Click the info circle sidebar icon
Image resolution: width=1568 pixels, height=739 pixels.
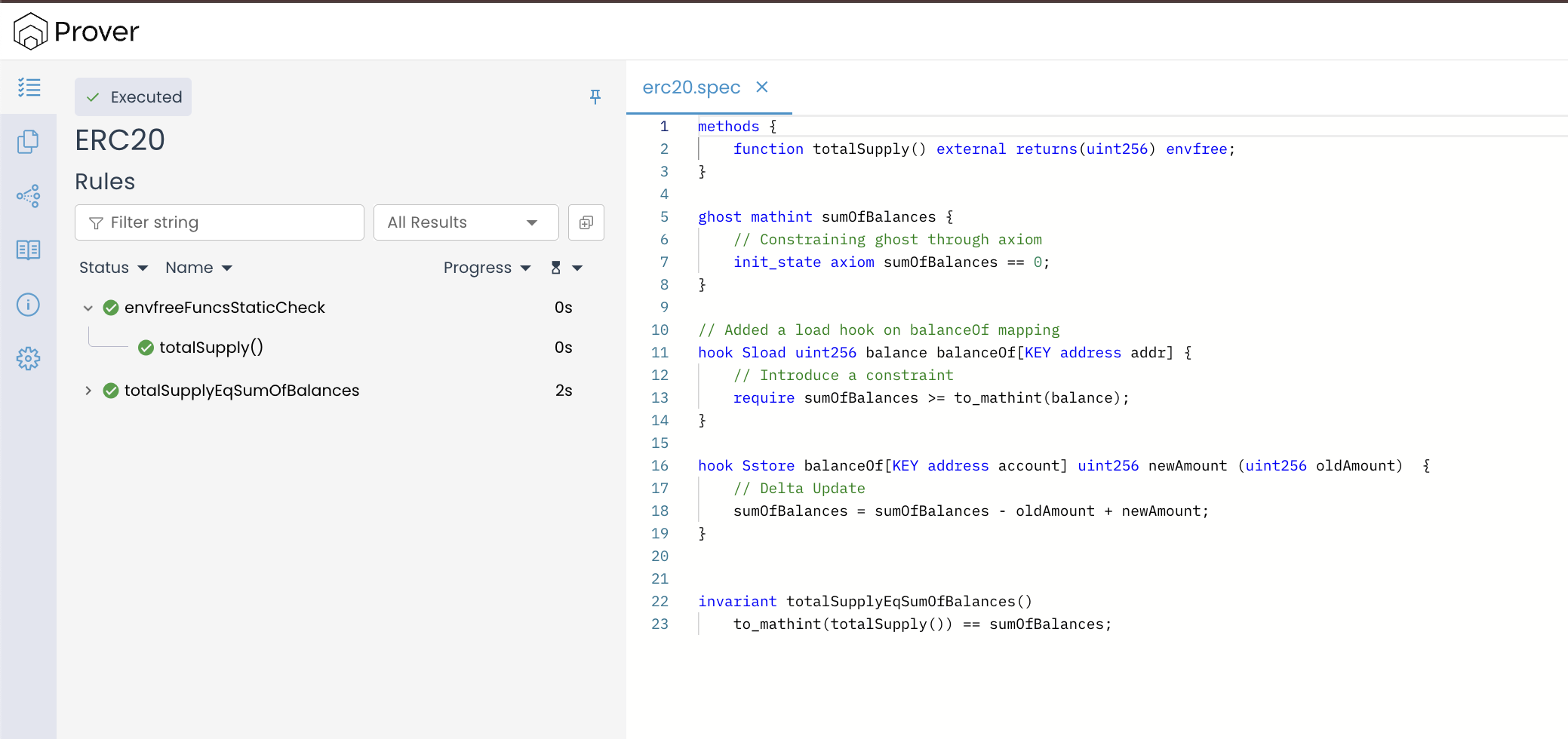coord(29,305)
